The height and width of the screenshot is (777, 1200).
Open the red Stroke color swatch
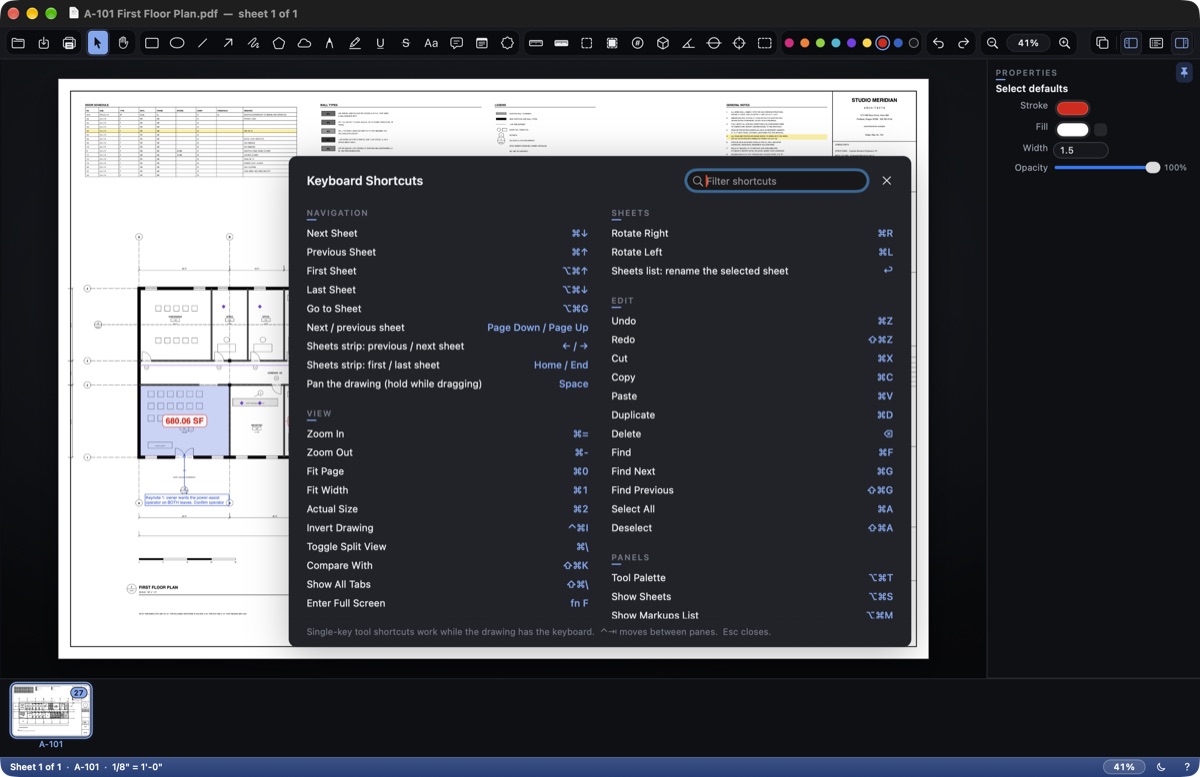tap(1072, 108)
